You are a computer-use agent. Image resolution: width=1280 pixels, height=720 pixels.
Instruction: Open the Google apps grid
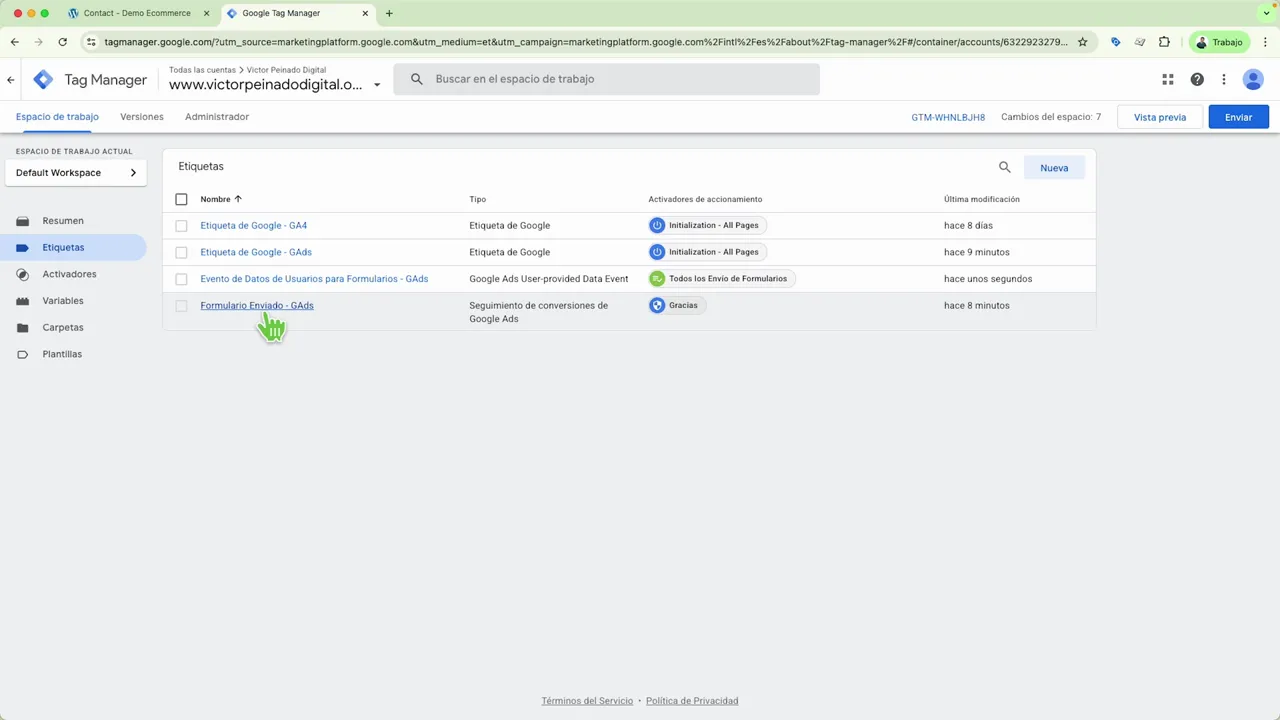(1167, 79)
